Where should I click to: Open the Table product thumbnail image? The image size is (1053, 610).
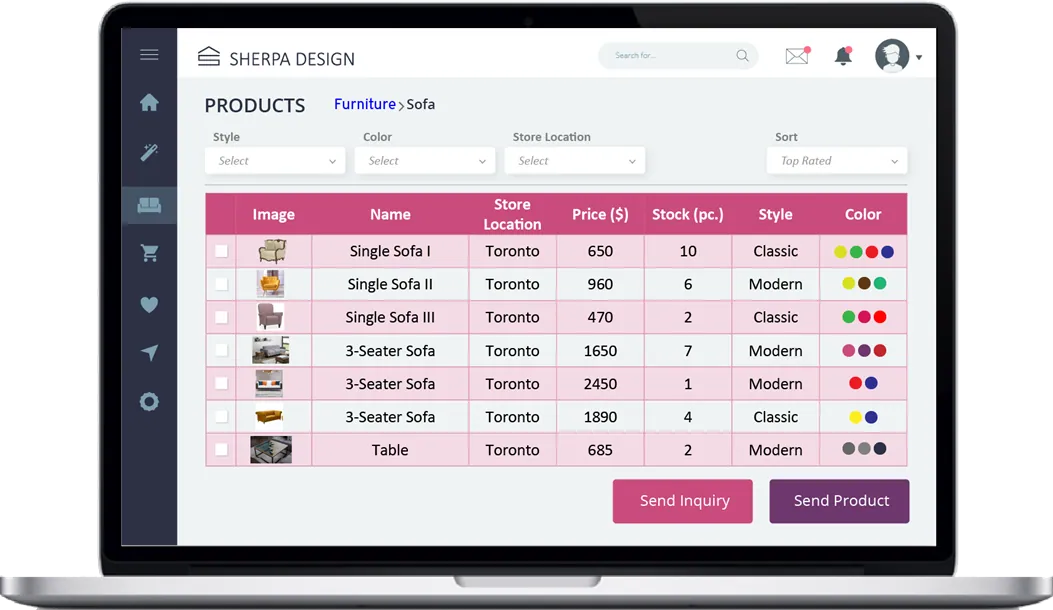271,449
